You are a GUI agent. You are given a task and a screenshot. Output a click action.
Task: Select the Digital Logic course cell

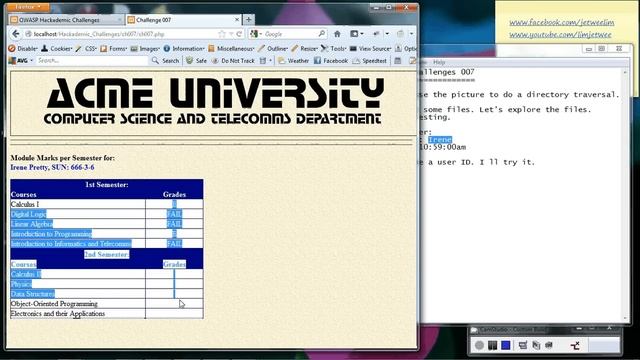[x=78, y=214]
